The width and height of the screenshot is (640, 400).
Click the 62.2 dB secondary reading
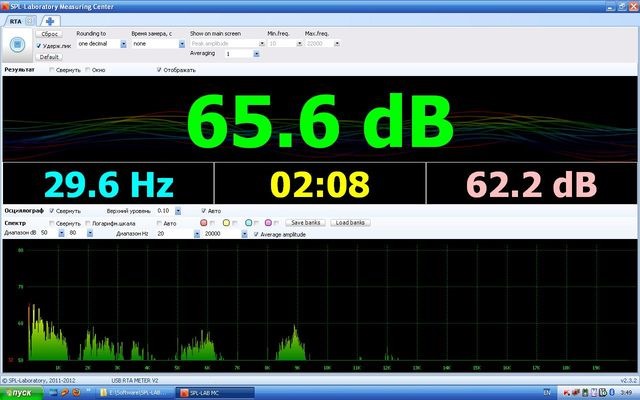point(531,184)
